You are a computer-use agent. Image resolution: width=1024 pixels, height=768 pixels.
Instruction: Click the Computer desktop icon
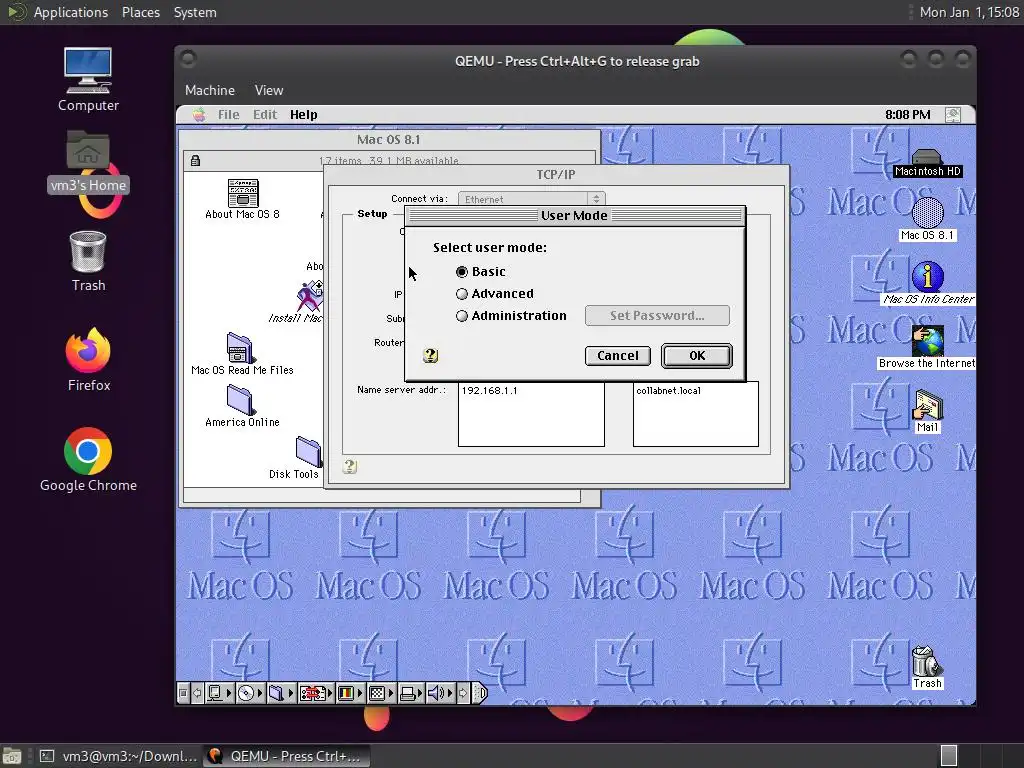pyautogui.click(x=88, y=80)
